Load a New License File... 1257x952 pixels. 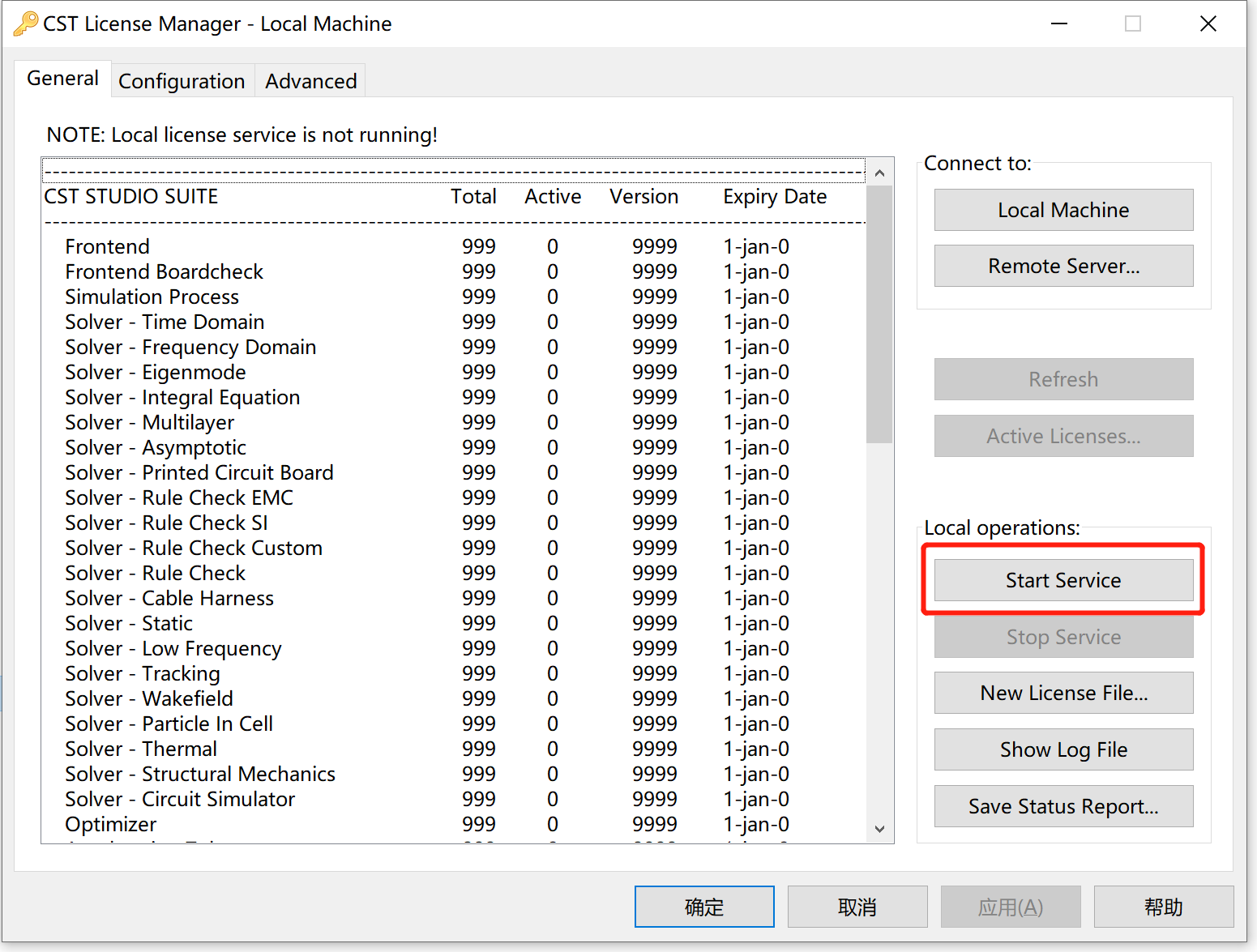click(x=1063, y=693)
